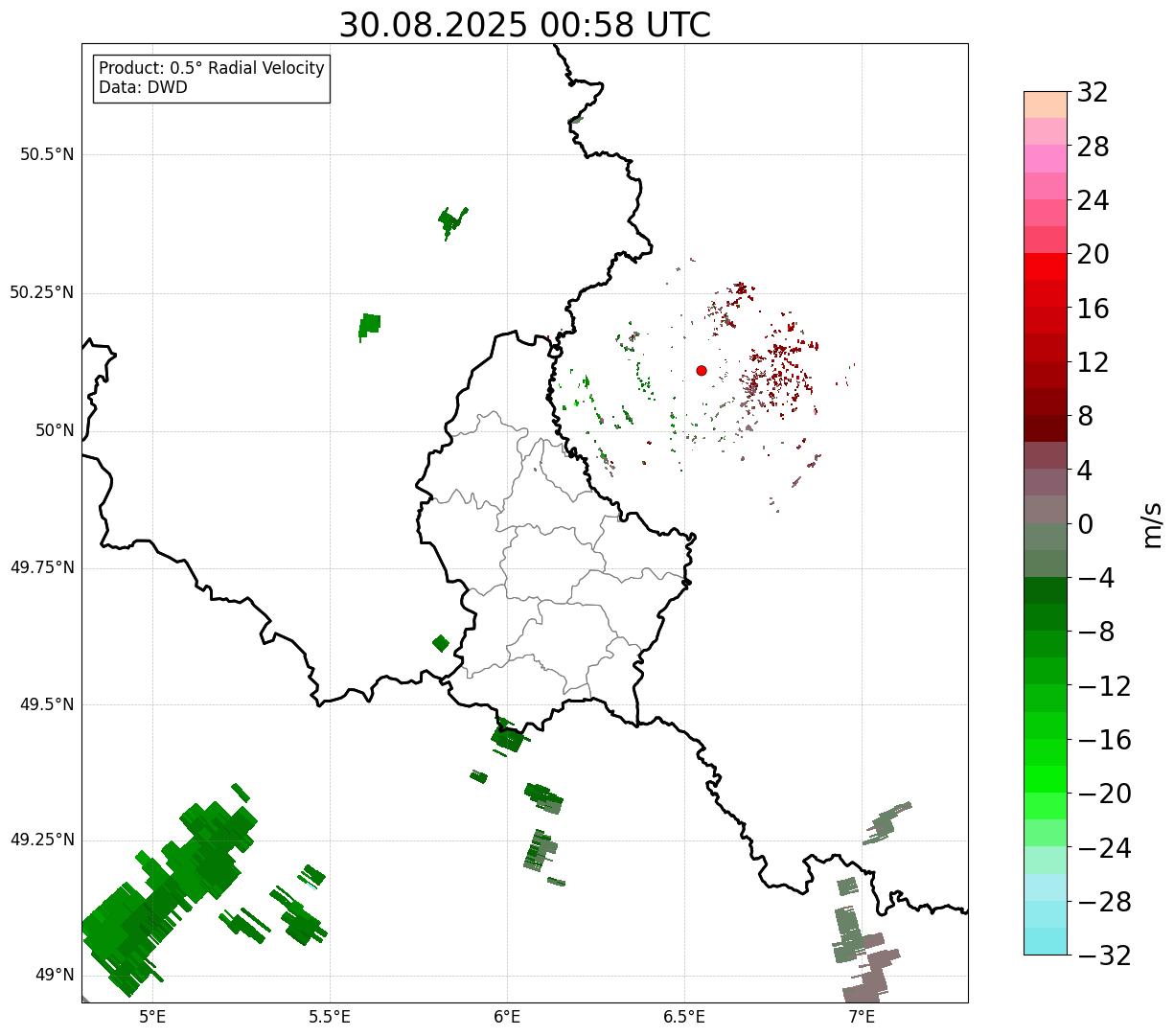Click the colorbar tick label '−32'

point(1104,956)
